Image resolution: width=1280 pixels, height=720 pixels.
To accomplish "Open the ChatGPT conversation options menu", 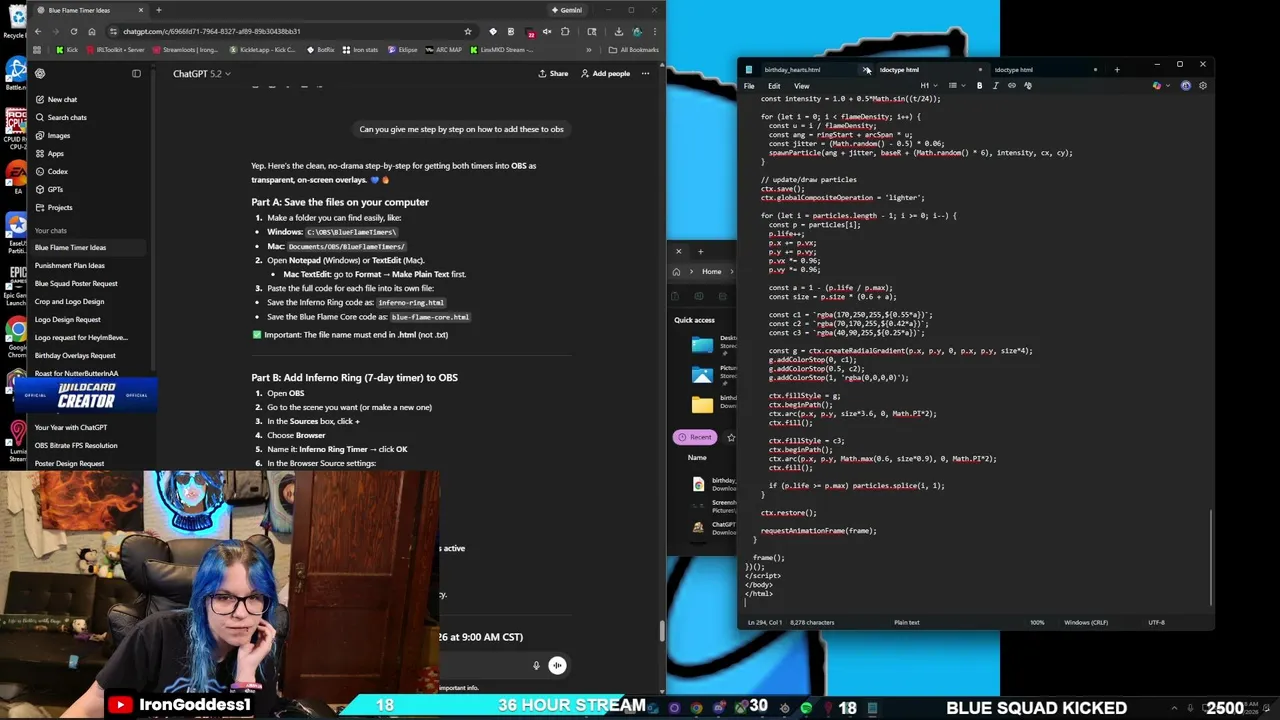I will [645, 73].
